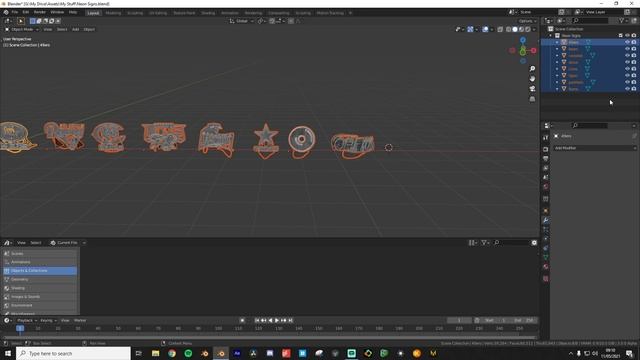Toggle snapping magnet in viewport header

pos(272,21)
